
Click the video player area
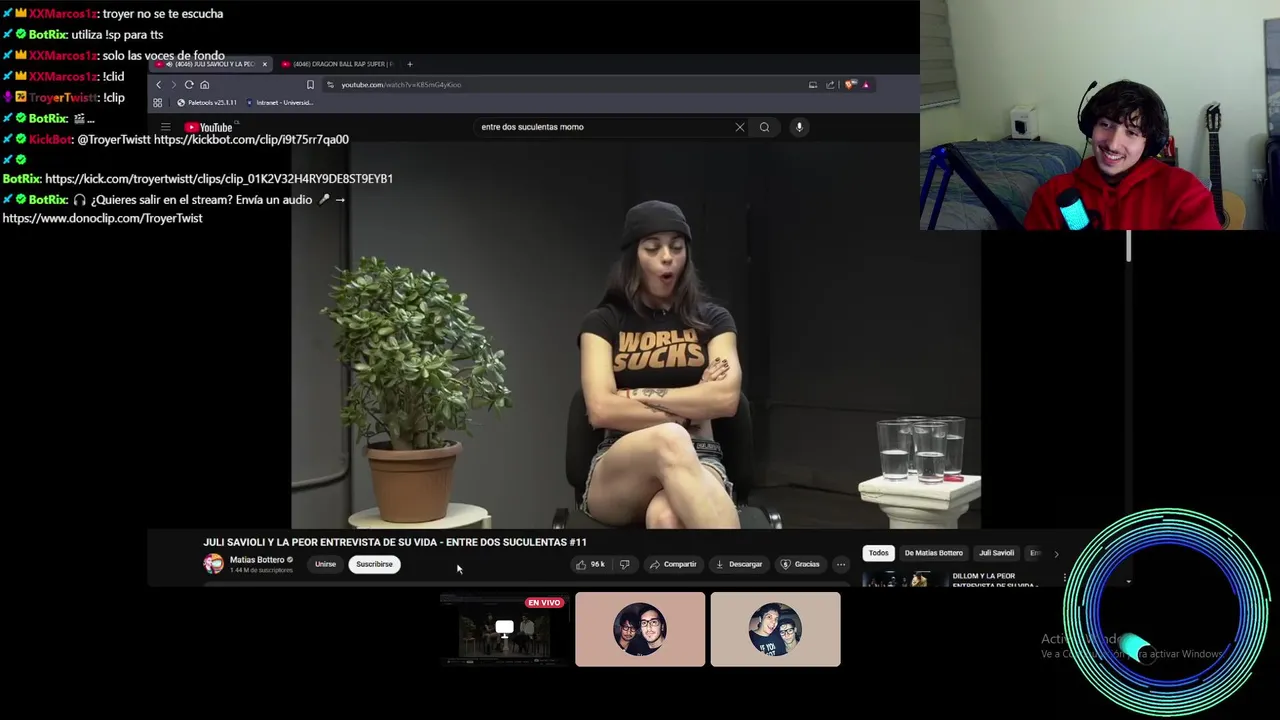(636, 335)
